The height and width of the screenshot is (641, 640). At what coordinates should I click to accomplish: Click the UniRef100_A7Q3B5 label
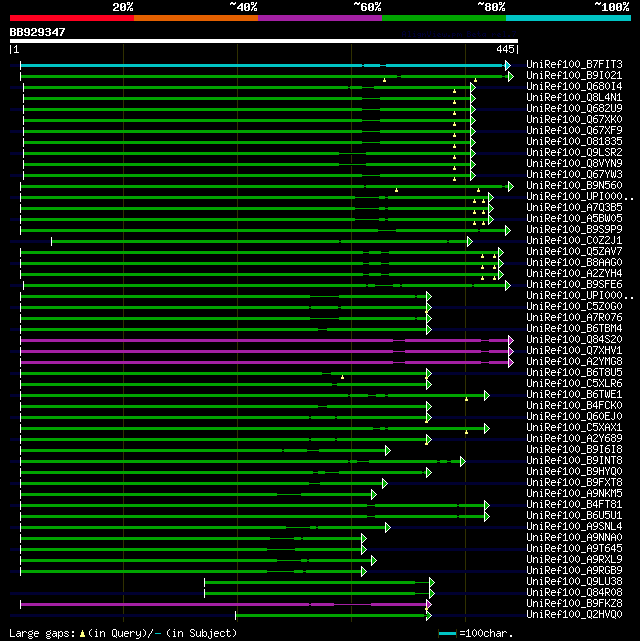(x=574, y=208)
